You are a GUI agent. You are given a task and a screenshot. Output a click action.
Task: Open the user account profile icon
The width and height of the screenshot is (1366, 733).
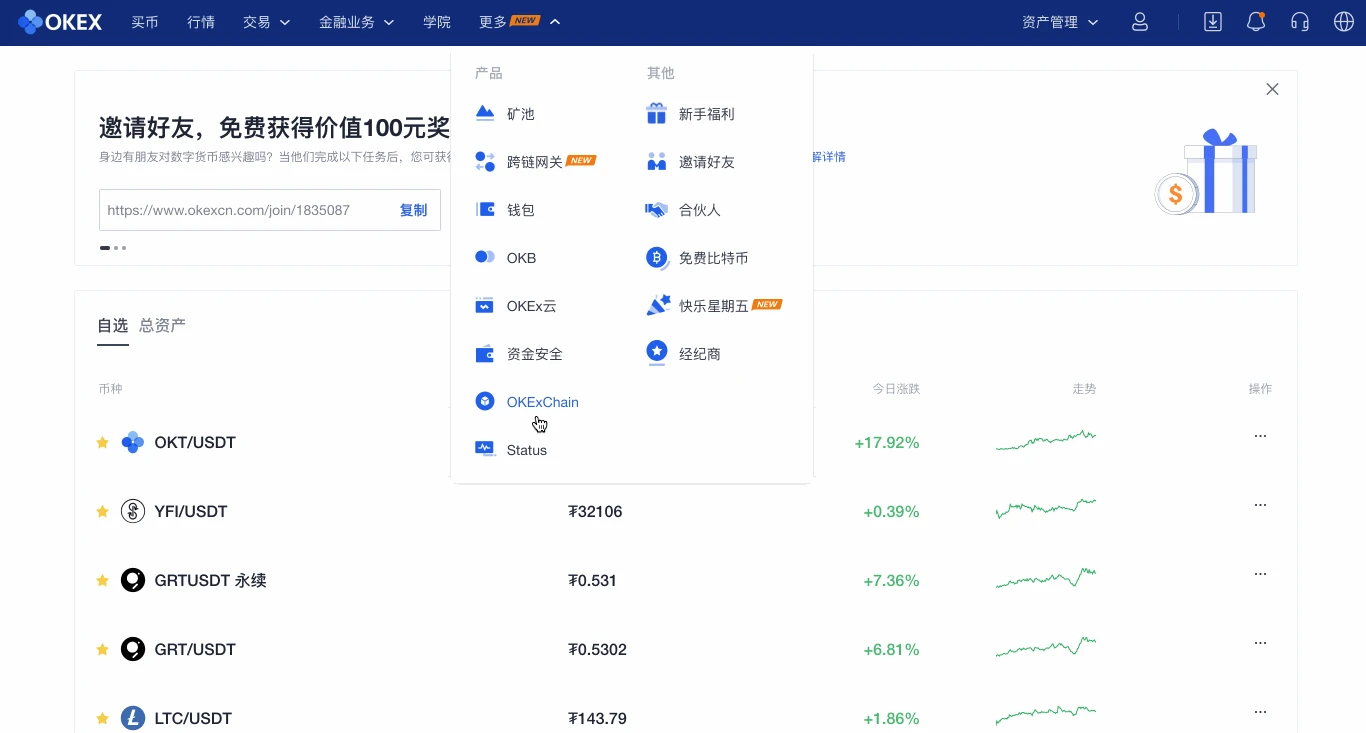1140,22
